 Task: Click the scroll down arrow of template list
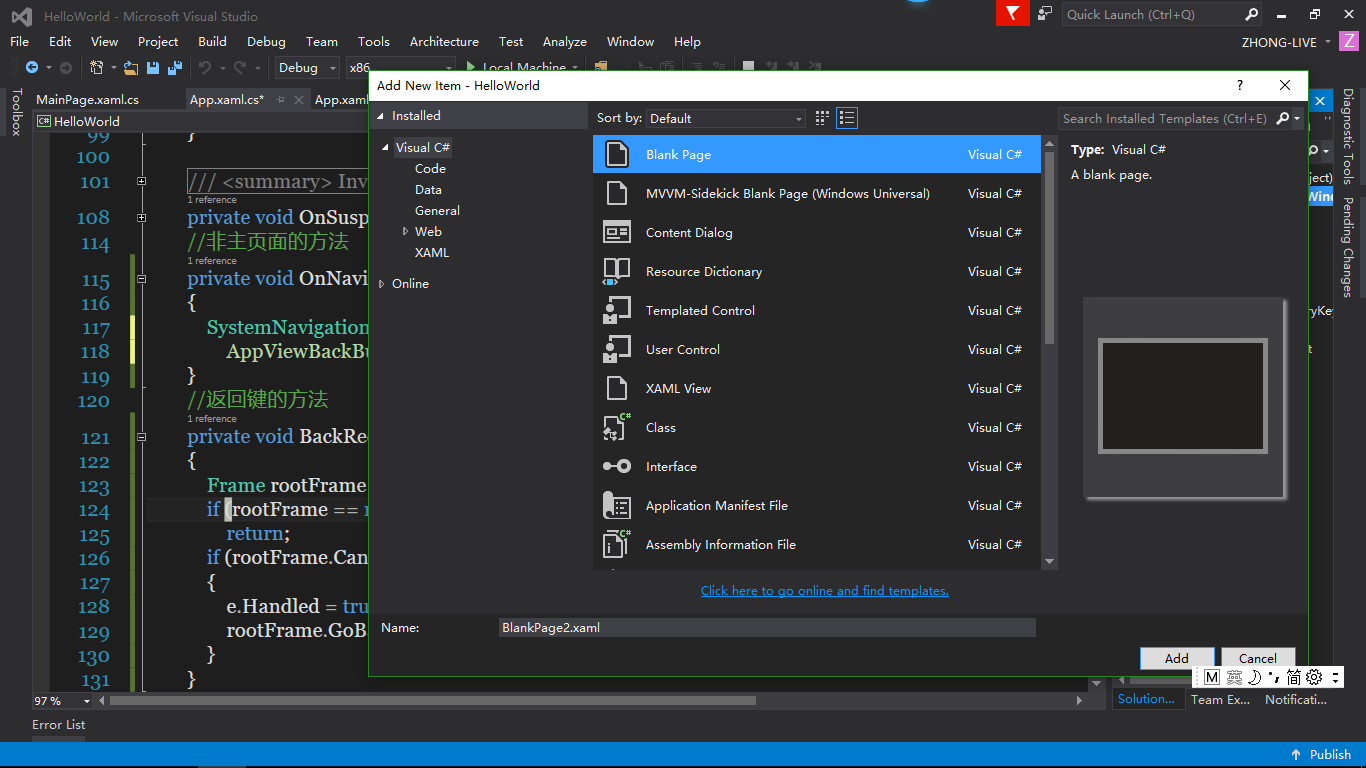1049,562
